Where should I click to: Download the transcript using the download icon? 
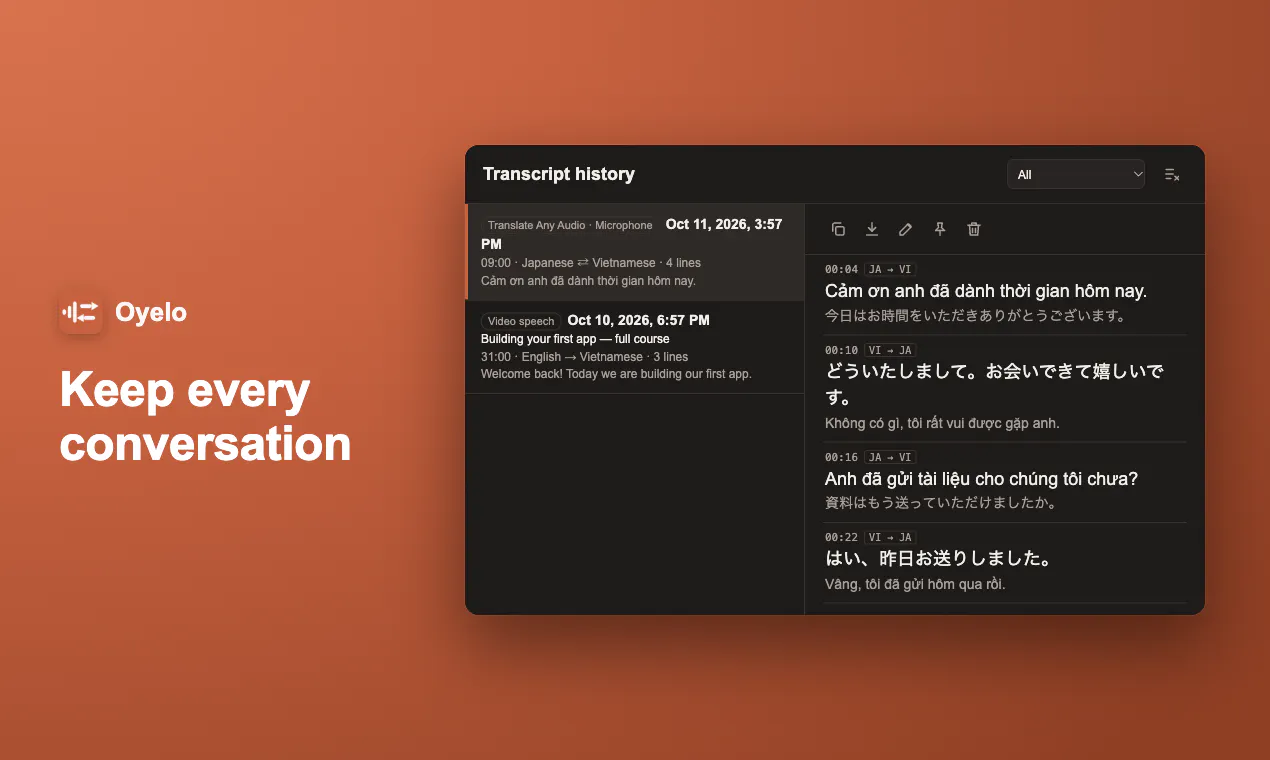pos(872,229)
